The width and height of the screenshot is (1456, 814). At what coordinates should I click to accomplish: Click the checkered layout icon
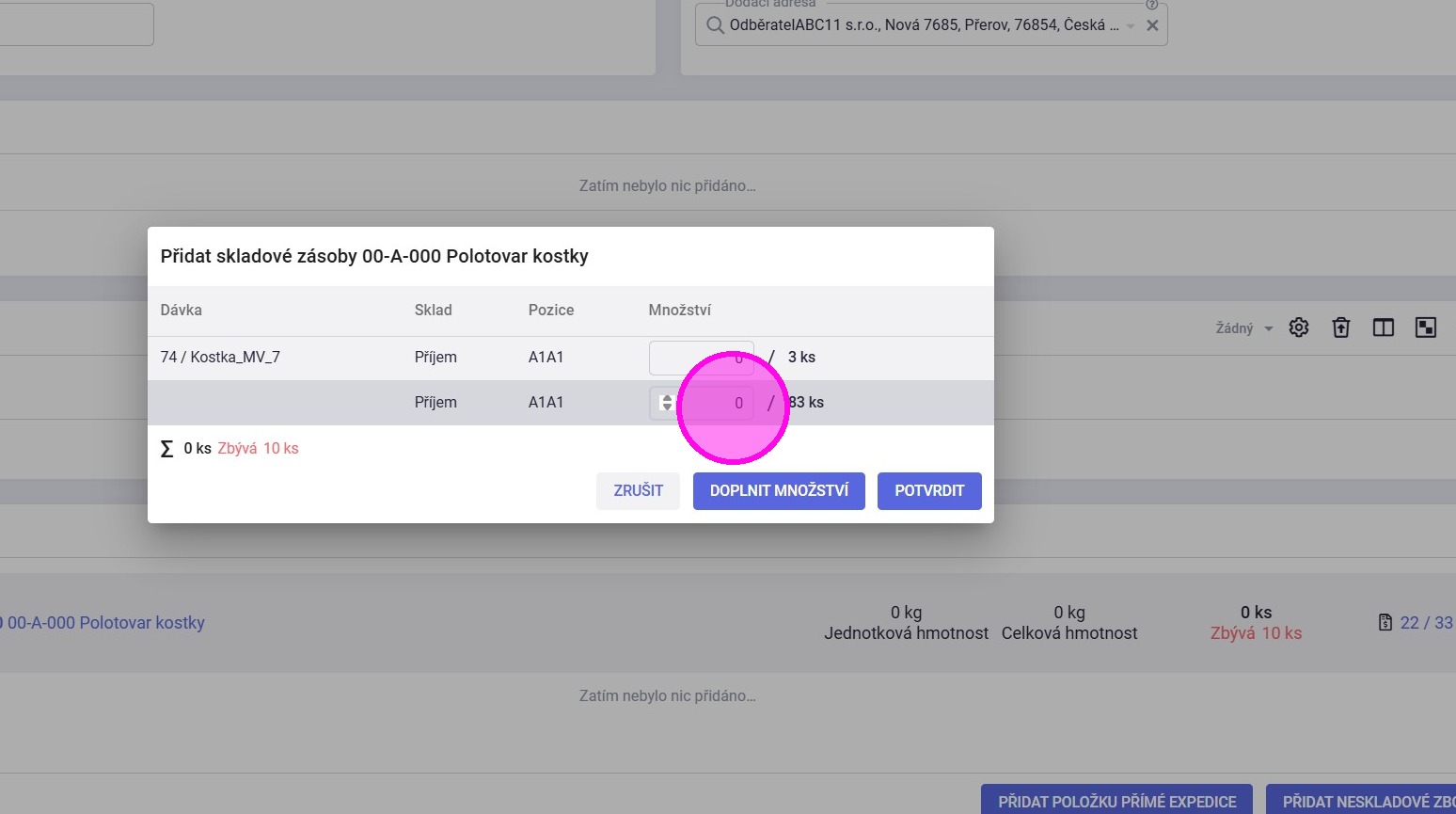[1426, 327]
